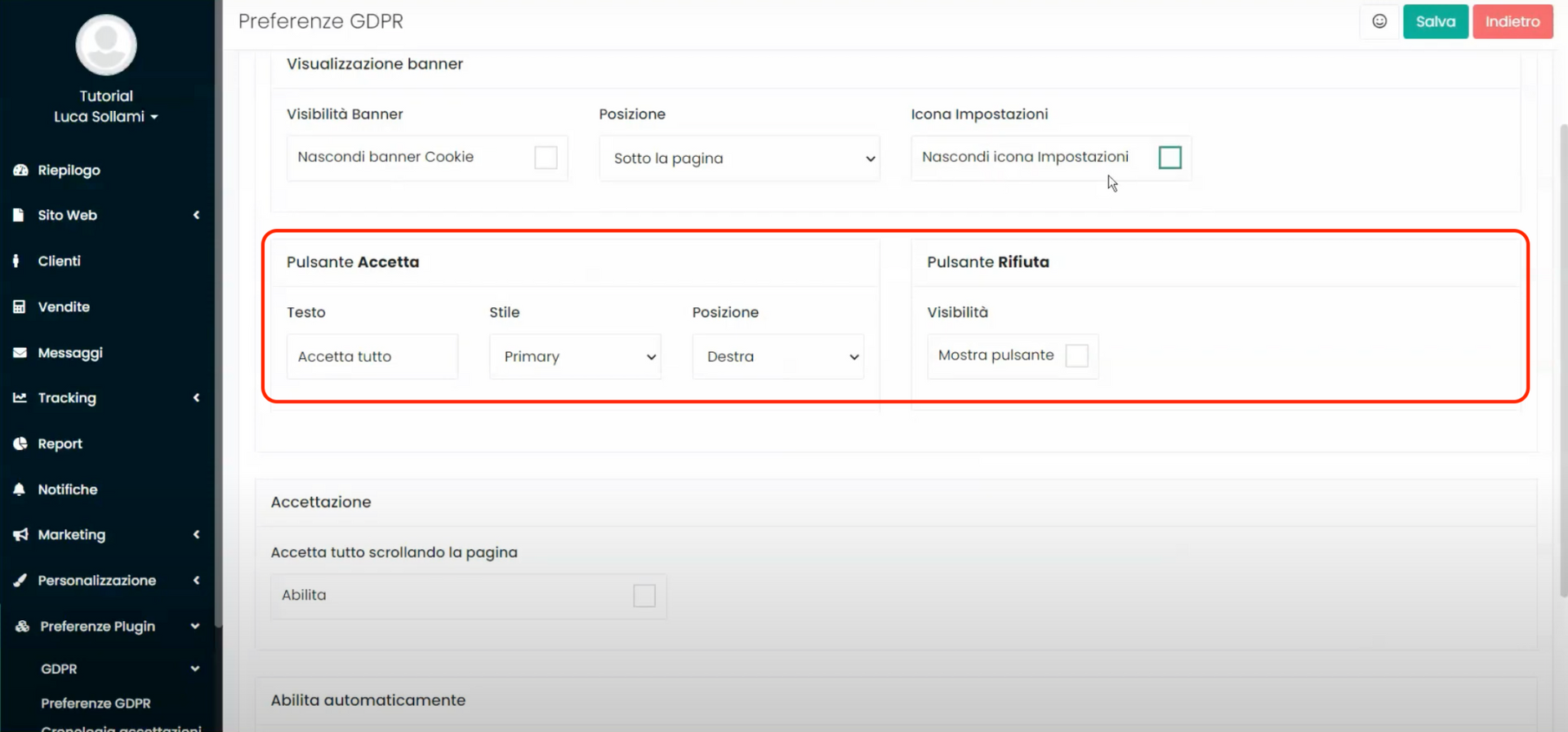This screenshot has height=732, width=1568.
Task: Enable Mostra pulsante checkbox
Action: tap(1077, 355)
